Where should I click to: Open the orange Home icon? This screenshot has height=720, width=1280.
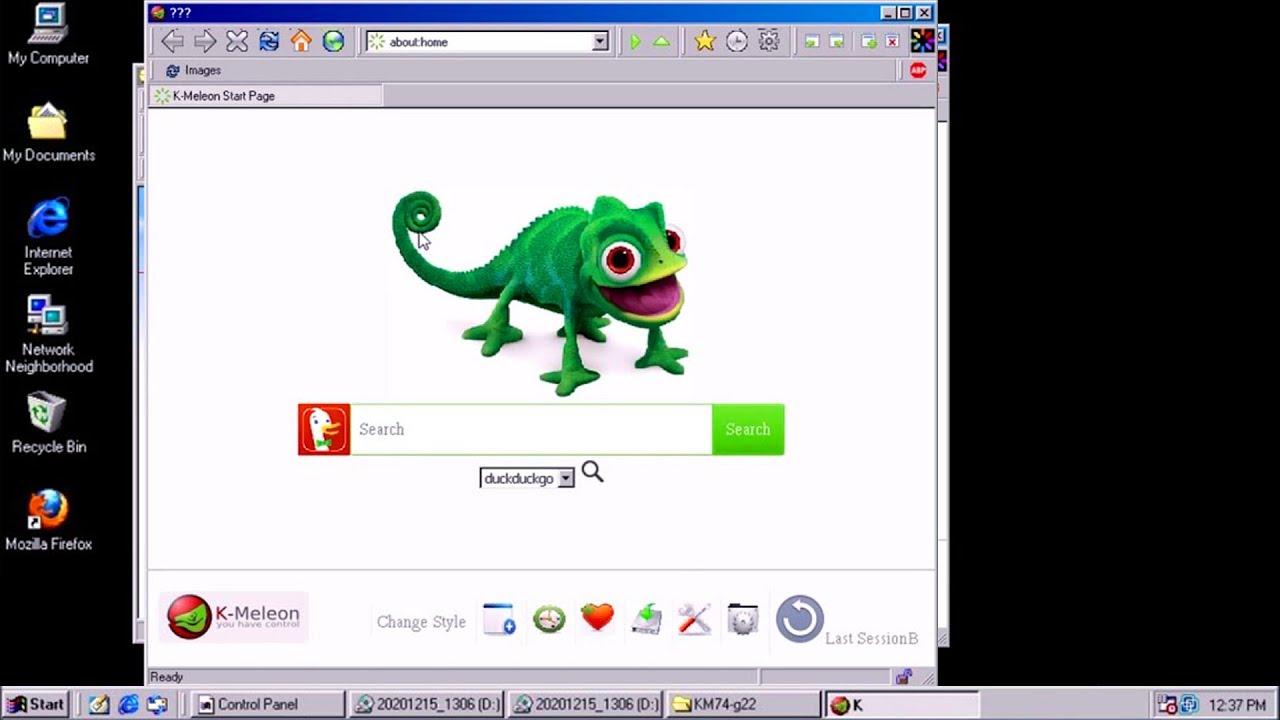pos(301,41)
